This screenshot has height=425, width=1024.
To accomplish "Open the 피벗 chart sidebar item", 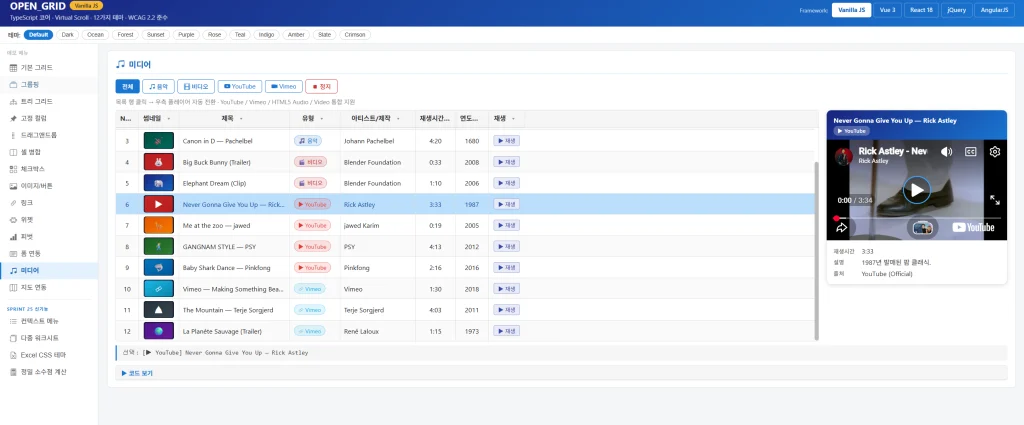I will click(49, 236).
